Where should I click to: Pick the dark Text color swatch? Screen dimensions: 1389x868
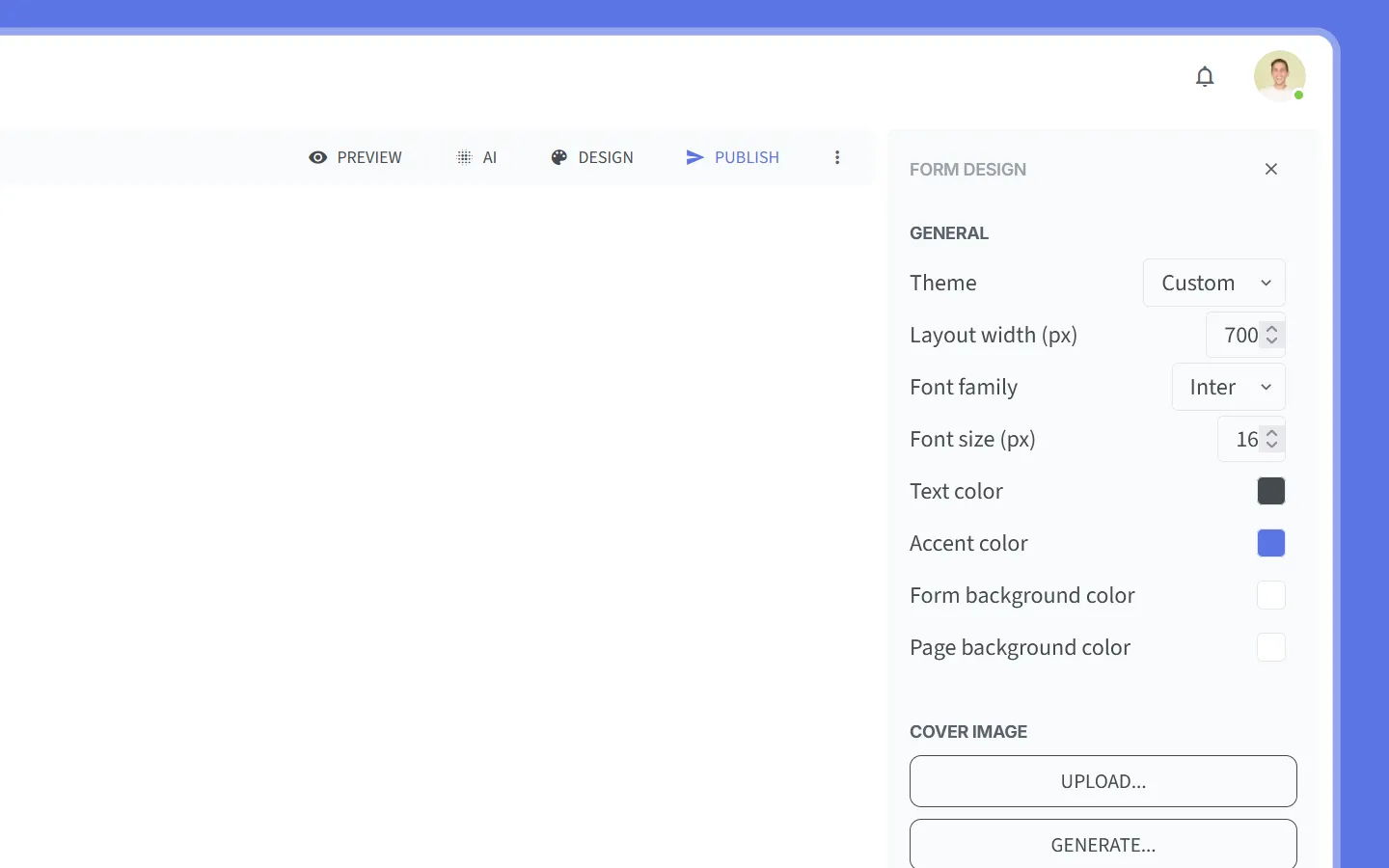pos(1271,491)
